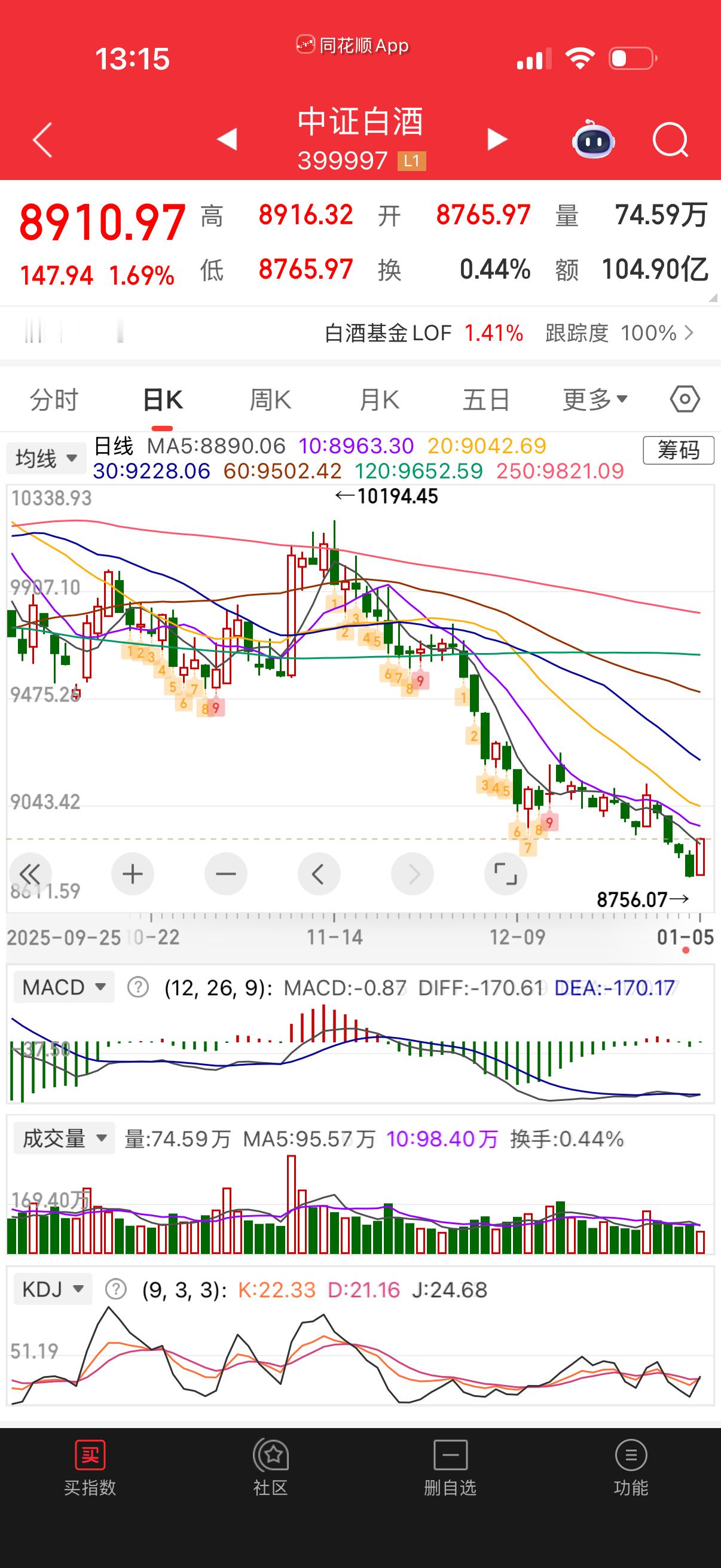
Task: Tap the 中证白酒 title
Action: coord(360,122)
